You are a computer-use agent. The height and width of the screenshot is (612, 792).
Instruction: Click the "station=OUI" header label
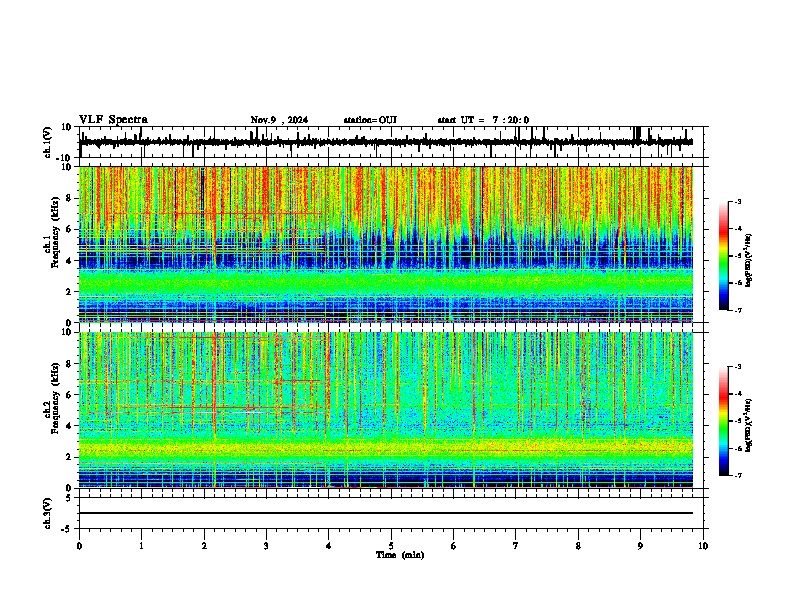(370, 120)
